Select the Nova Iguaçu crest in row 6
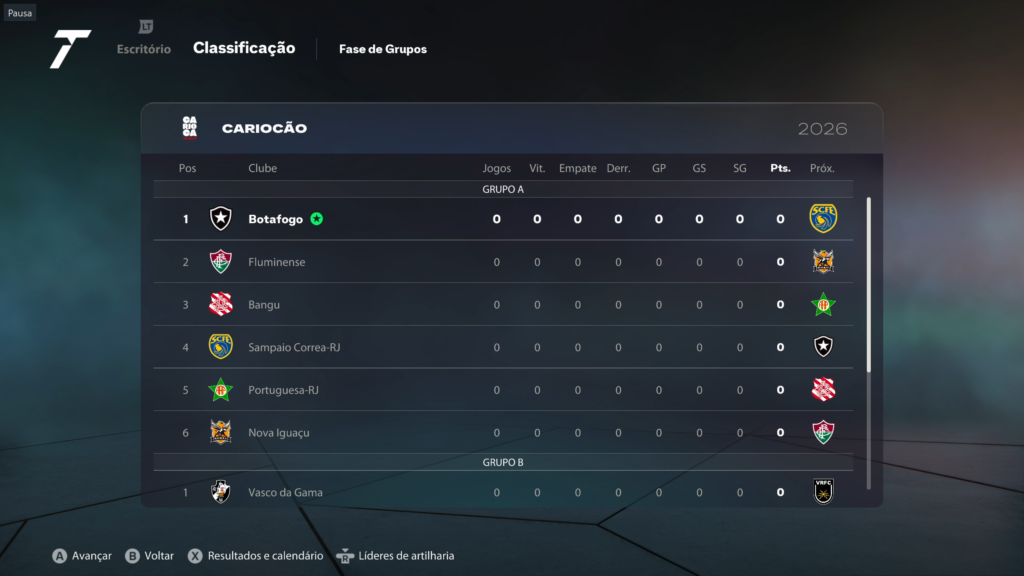The height and width of the screenshot is (576, 1024). tap(221, 432)
